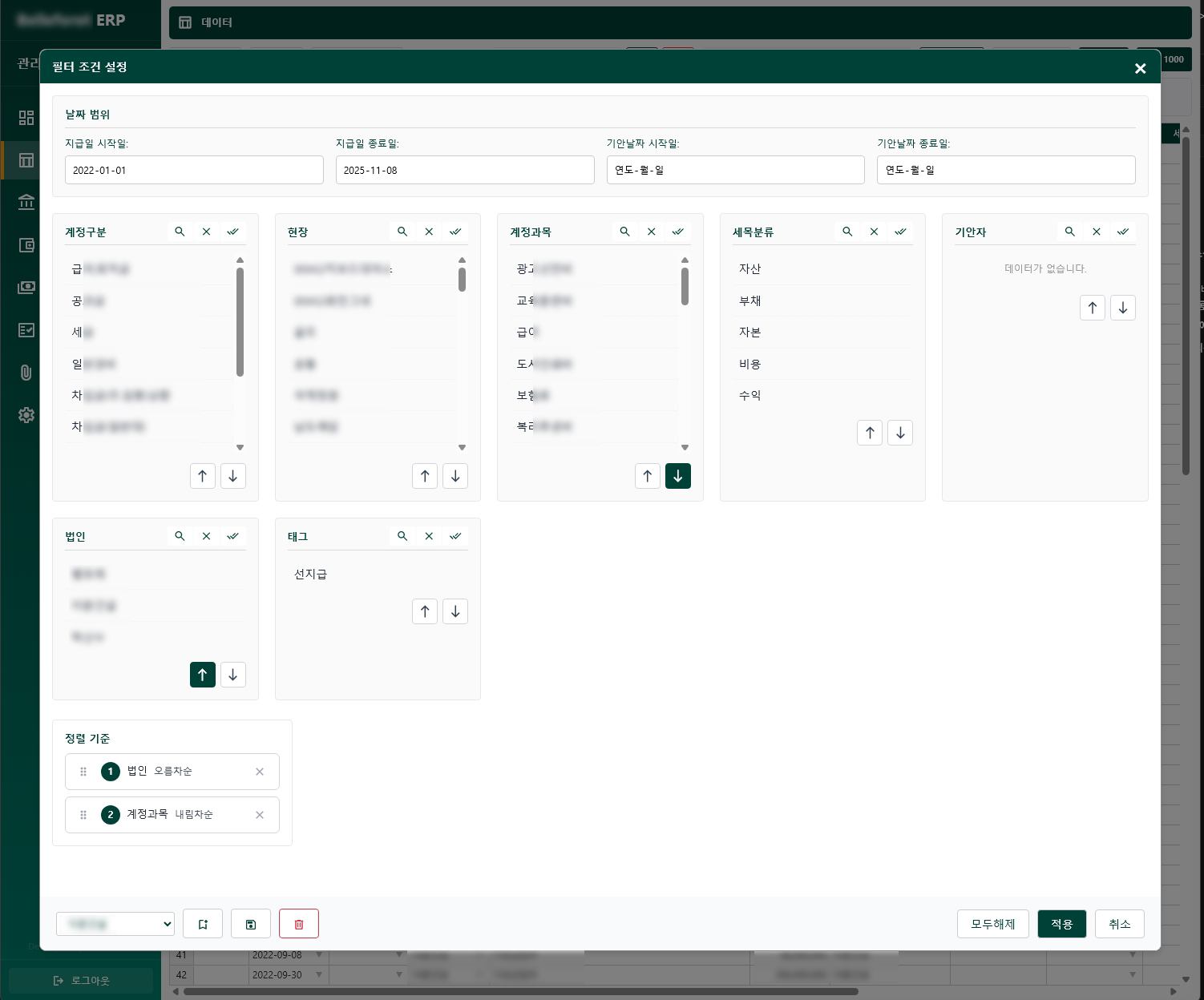
Task: Open the 기안날짜 시작일 date picker
Action: (735, 170)
